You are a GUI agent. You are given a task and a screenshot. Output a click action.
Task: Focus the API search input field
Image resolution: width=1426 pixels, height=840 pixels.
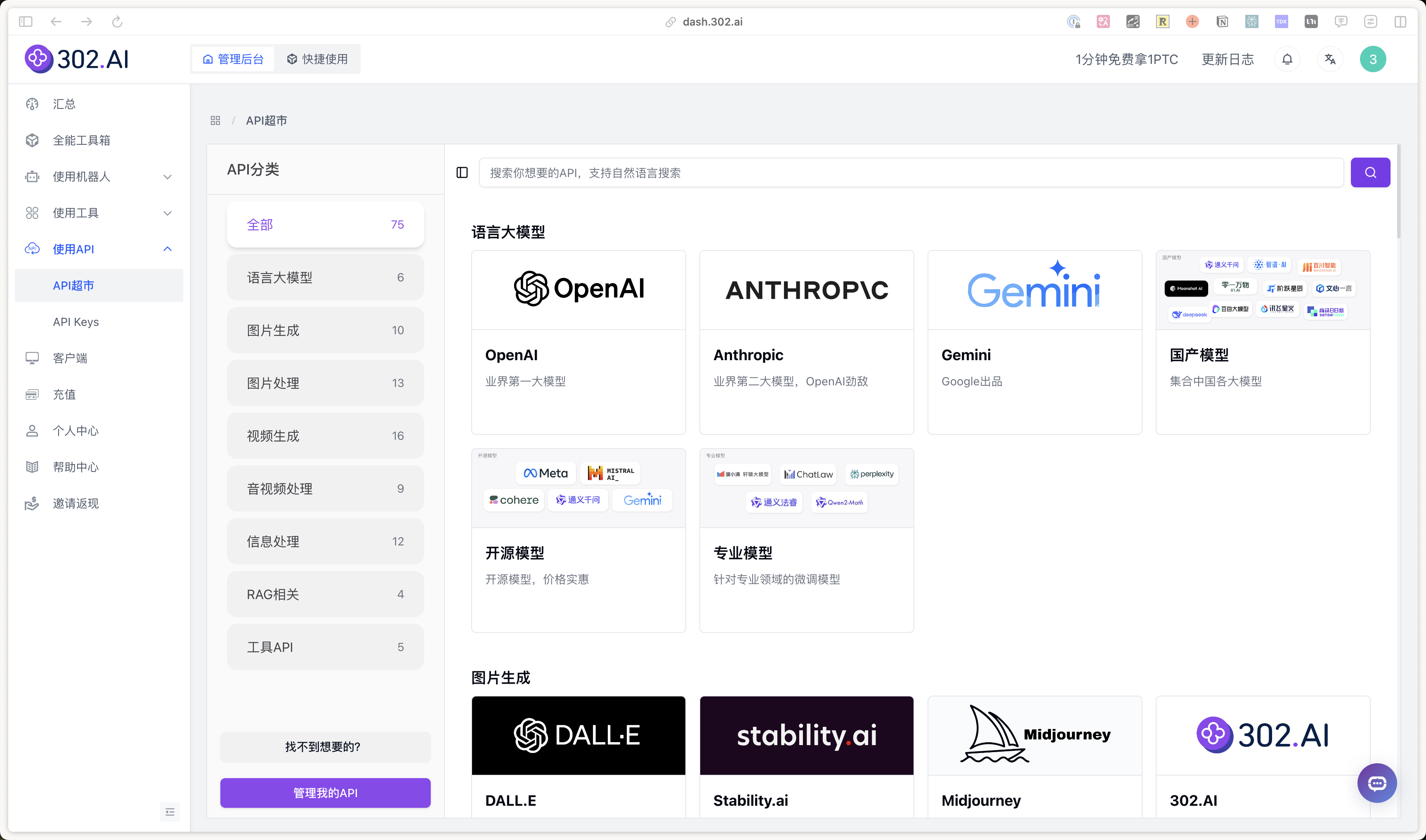pyautogui.click(x=911, y=172)
